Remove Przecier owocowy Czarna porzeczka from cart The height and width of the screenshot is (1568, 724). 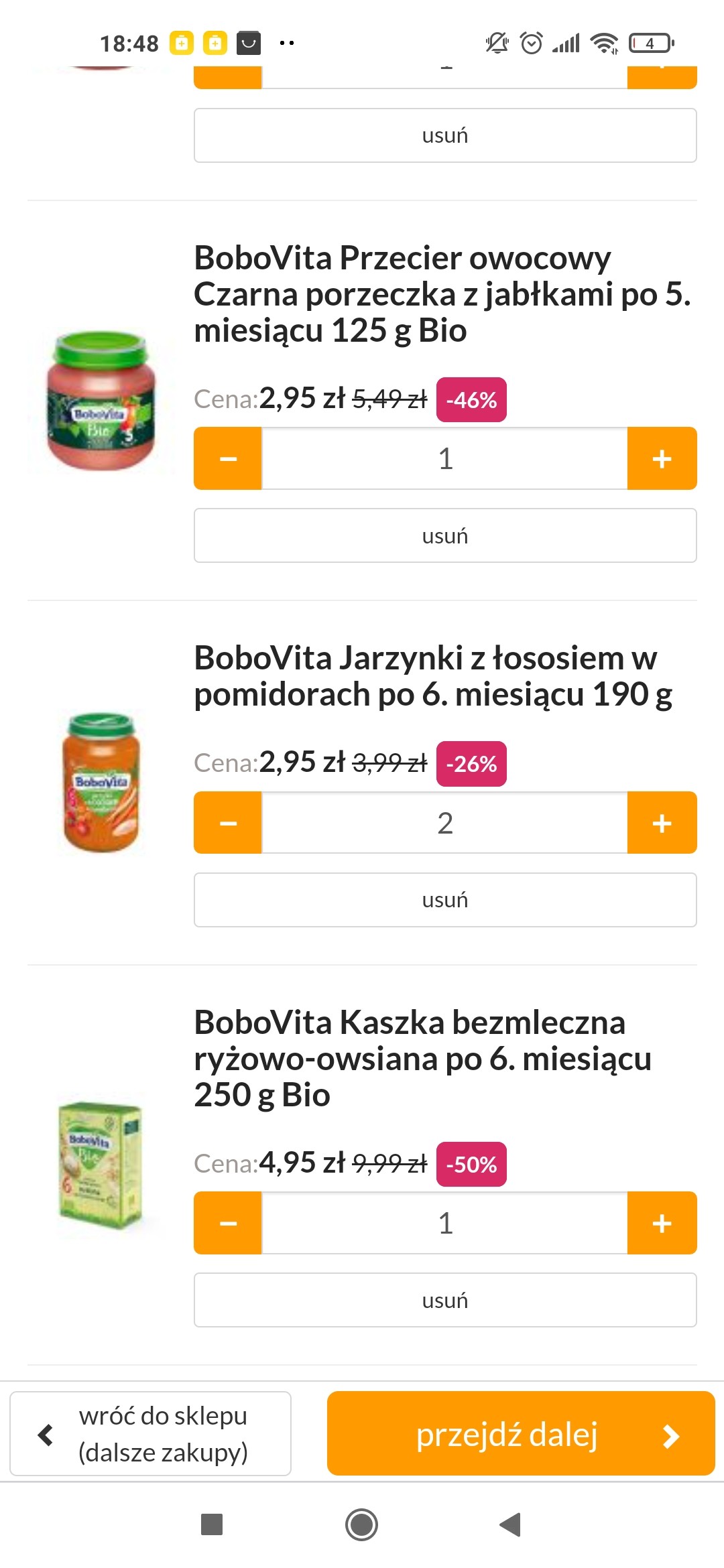click(x=445, y=535)
